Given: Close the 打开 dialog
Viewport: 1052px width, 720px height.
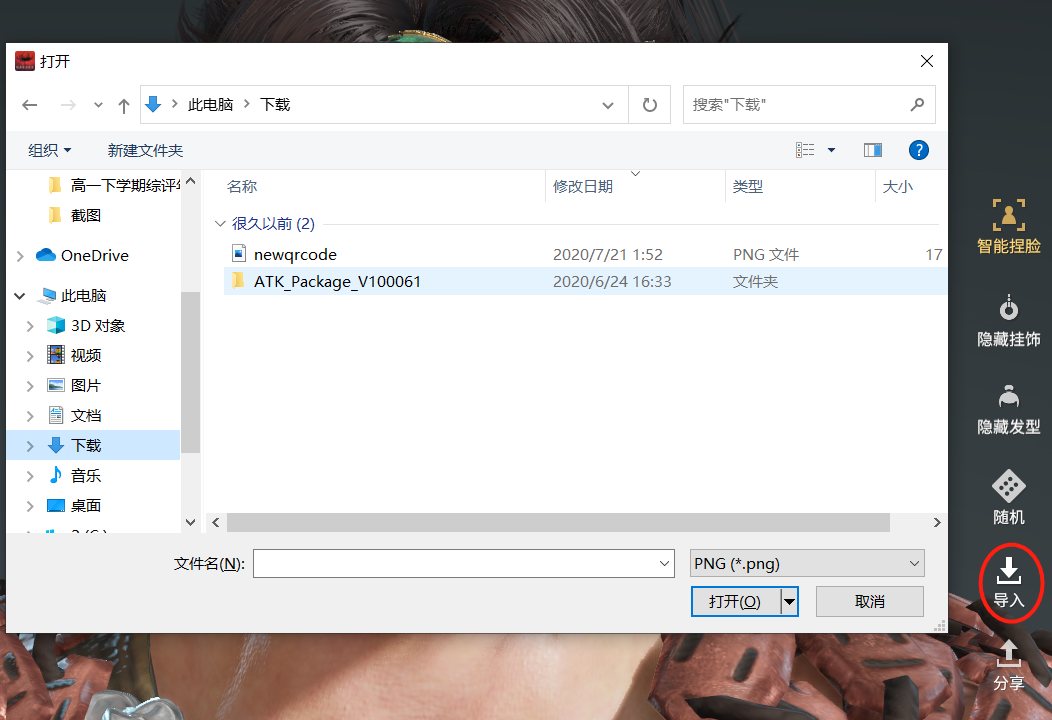Looking at the screenshot, I should pos(927,61).
